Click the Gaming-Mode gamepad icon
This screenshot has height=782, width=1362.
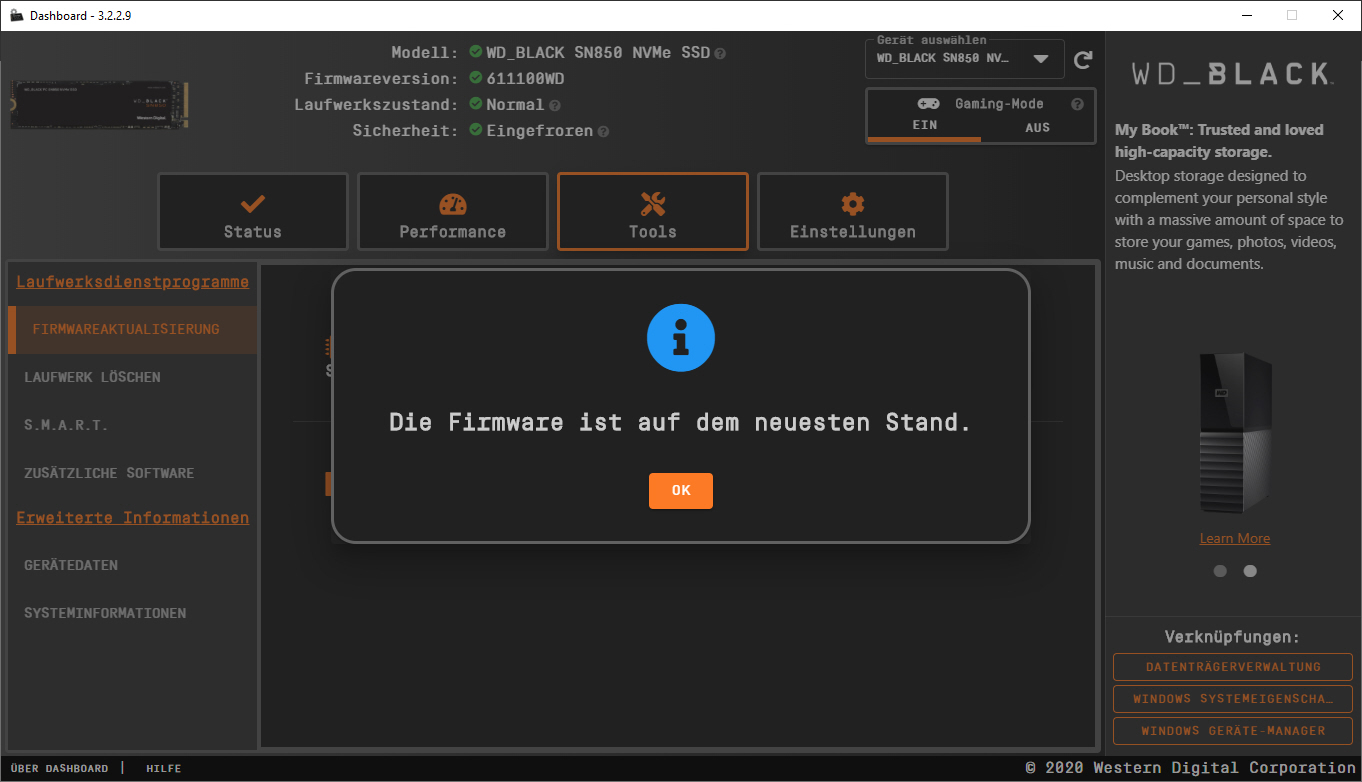click(928, 104)
